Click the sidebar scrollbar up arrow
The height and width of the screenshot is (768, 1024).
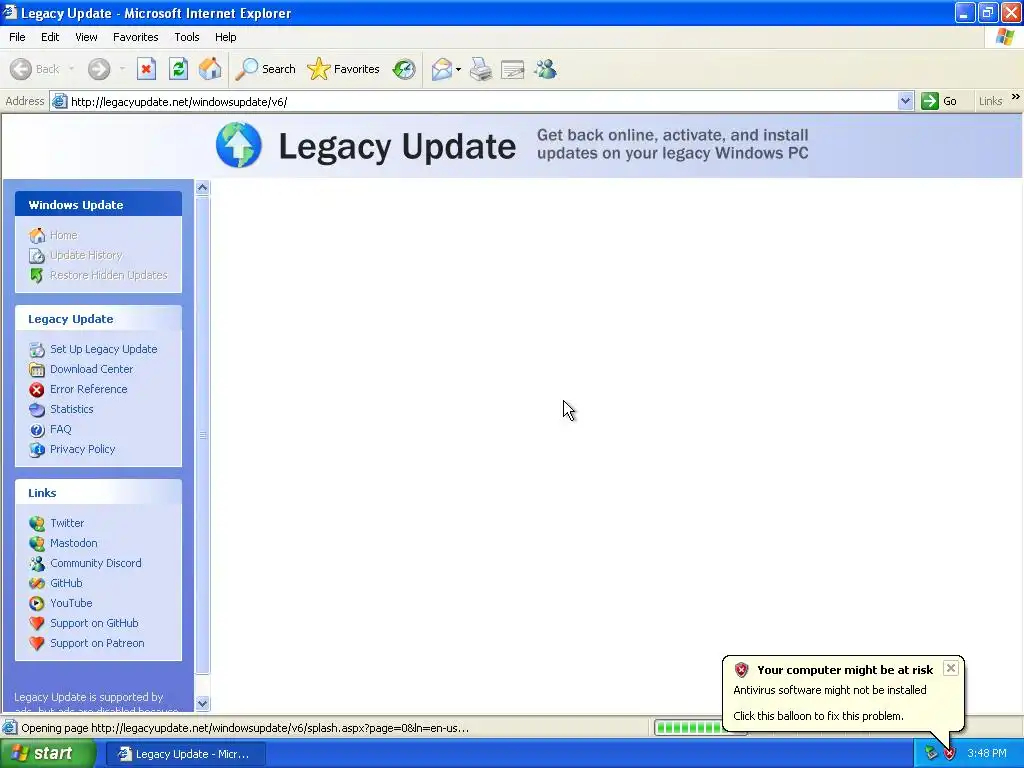point(202,188)
